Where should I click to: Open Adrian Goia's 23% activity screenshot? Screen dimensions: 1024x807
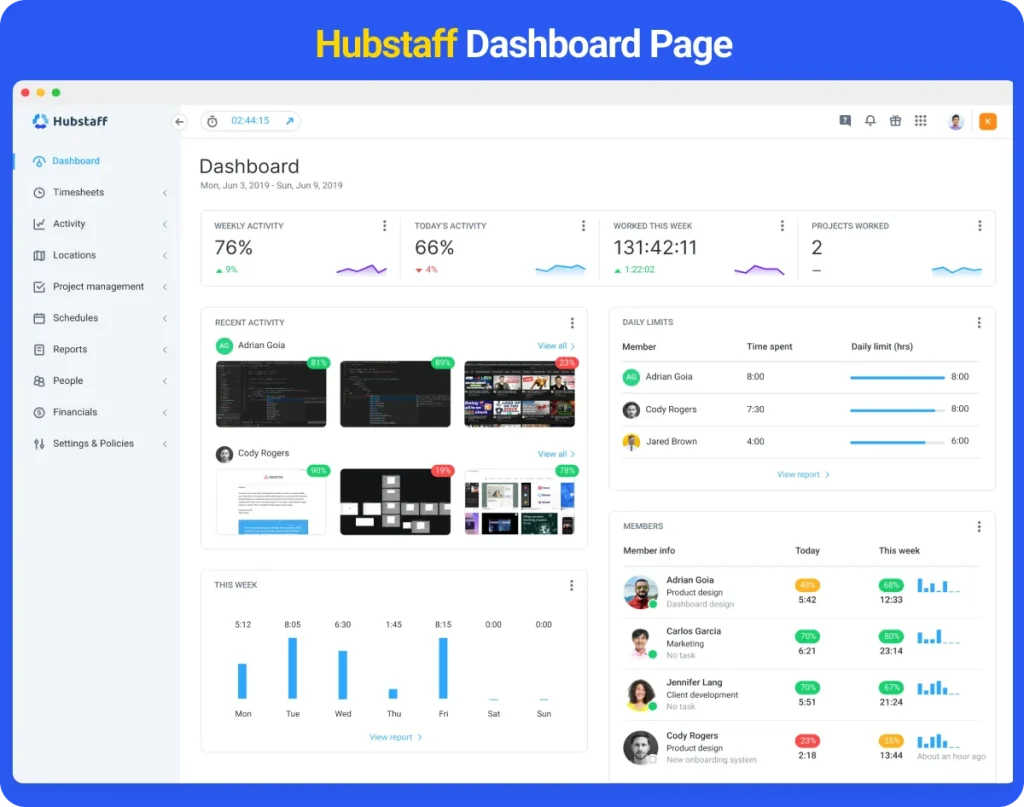tap(519, 394)
